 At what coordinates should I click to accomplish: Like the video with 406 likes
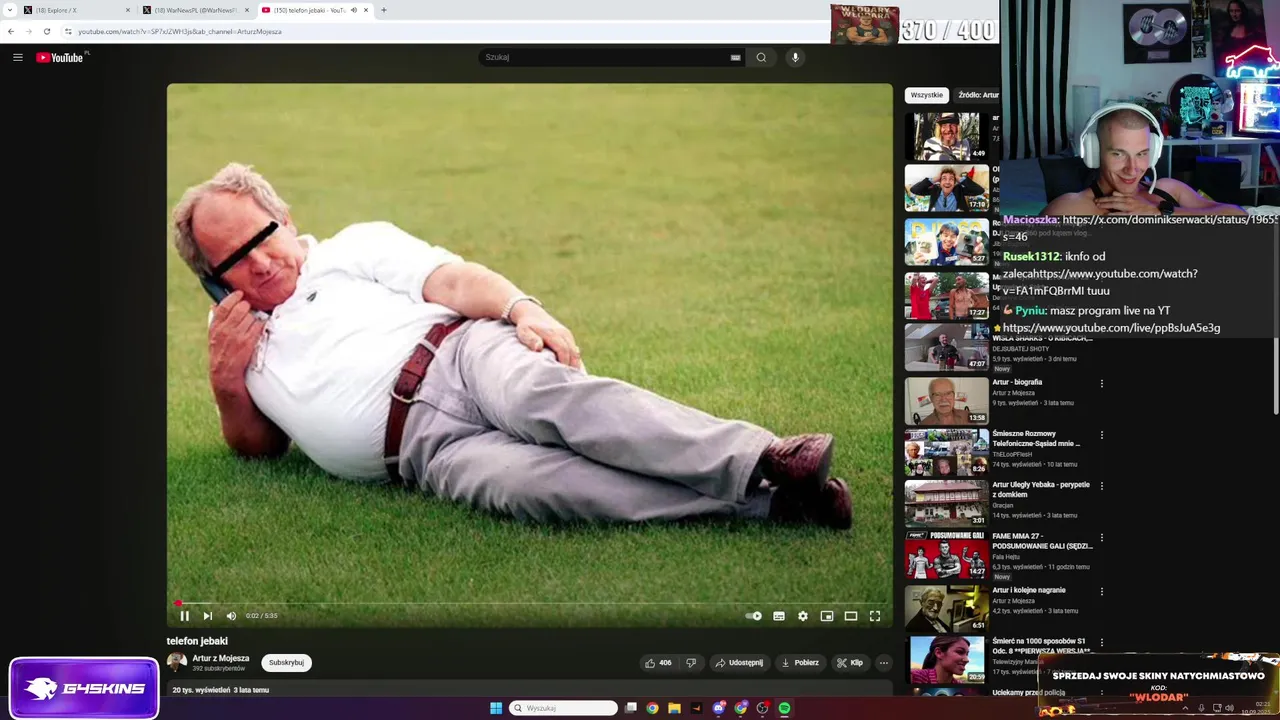click(658, 663)
